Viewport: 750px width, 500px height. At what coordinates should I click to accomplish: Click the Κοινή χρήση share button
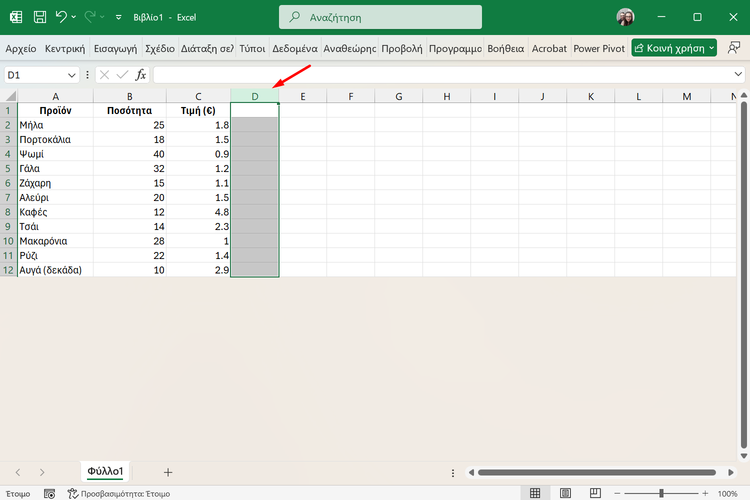pos(674,48)
